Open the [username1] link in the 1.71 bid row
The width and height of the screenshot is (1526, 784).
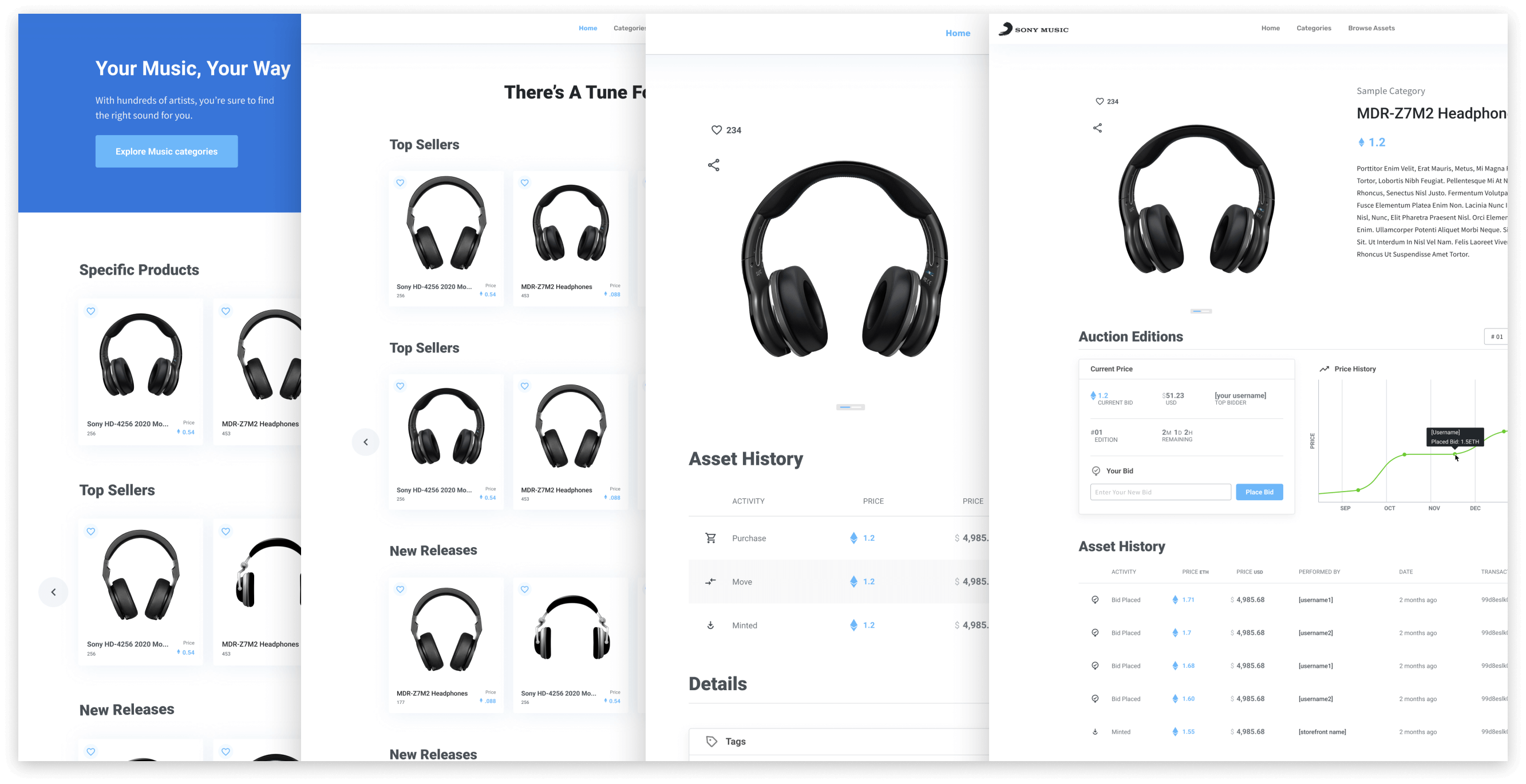[1315, 600]
